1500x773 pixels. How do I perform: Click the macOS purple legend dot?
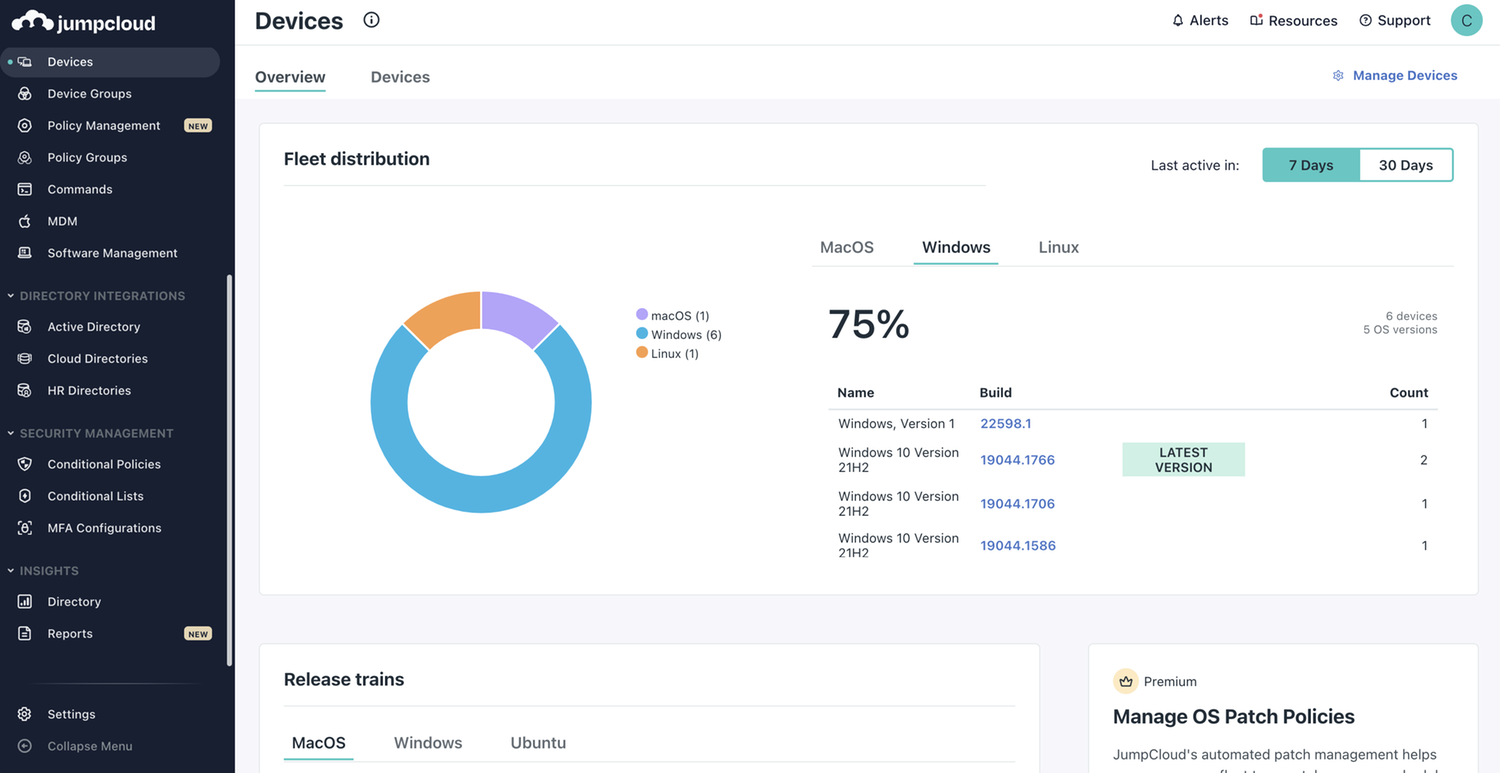[x=642, y=315]
